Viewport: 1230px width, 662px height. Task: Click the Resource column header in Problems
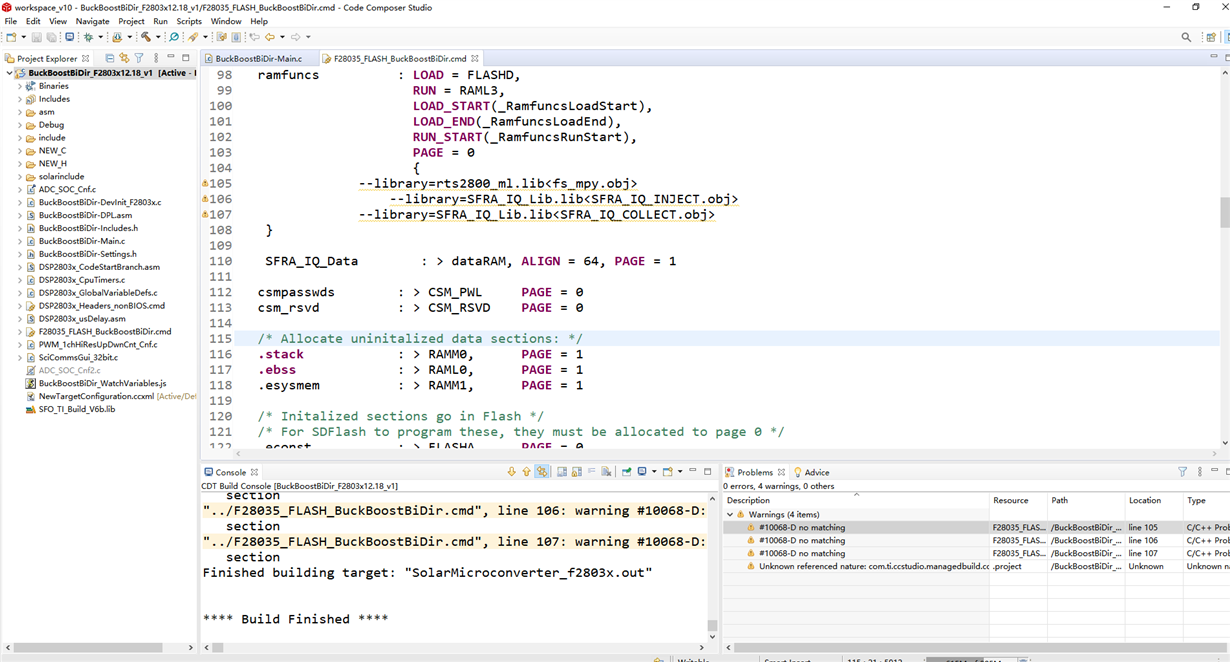[x=1011, y=500]
